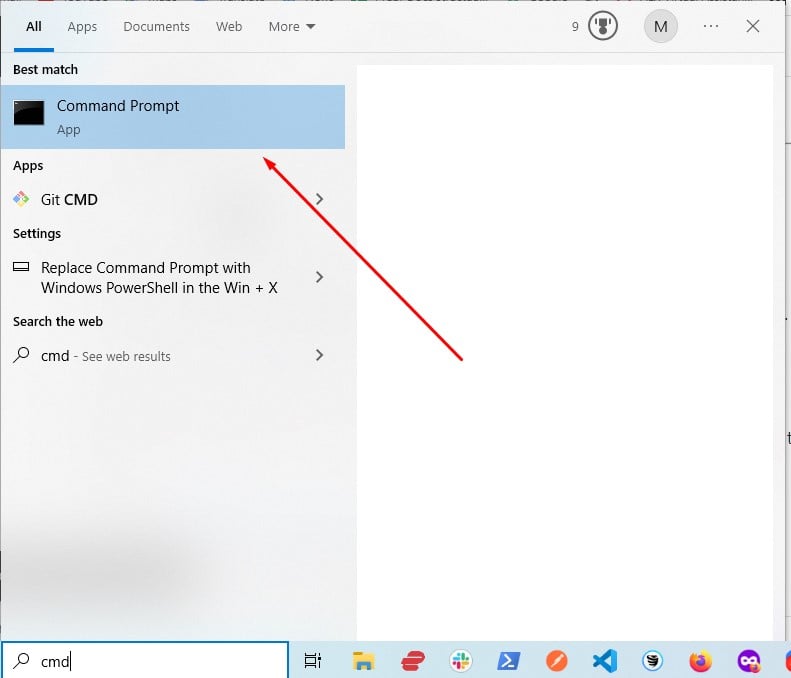Click the search magnifier in taskbar box
Screen dimensions: 791x678
click(x=22, y=660)
